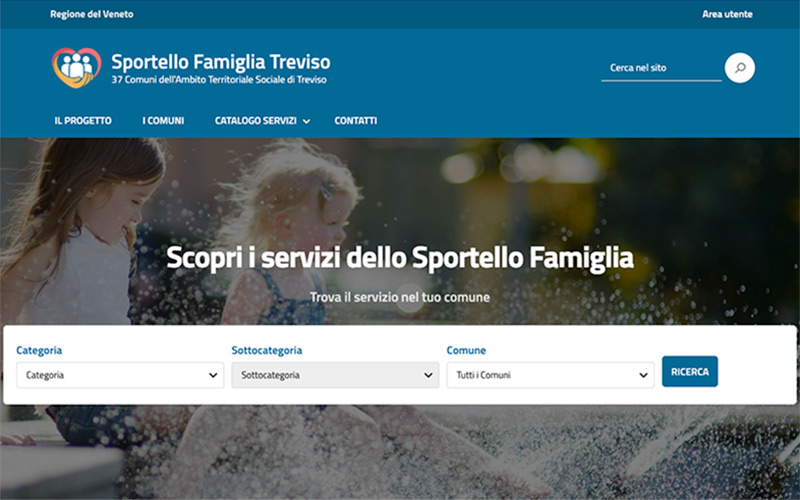Click the 37 Comuni dell'Ambito subtitle text
Viewport: 800px width, 500px height.
coord(219,80)
